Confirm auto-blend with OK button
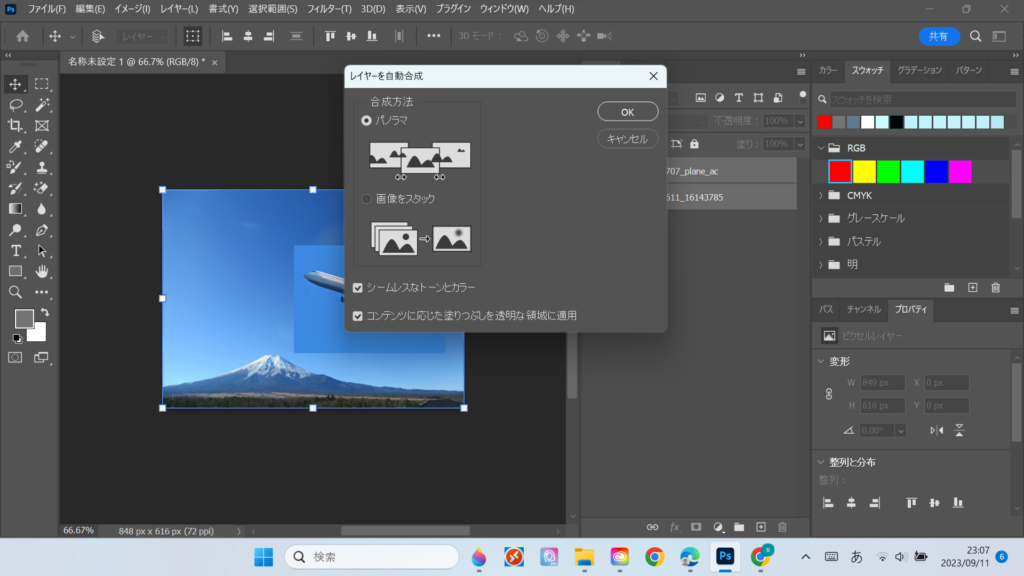This screenshot has height=576, width=1024. pos(628,112)
